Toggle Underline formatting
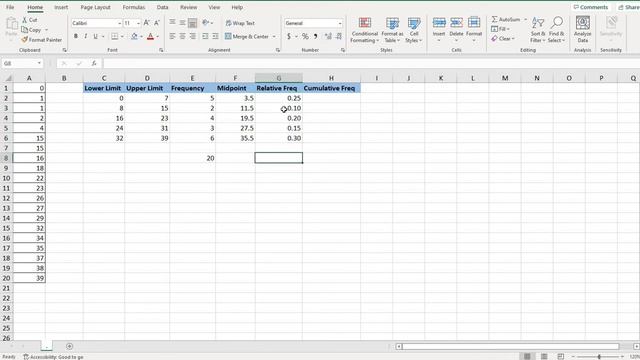 (96, 36)
